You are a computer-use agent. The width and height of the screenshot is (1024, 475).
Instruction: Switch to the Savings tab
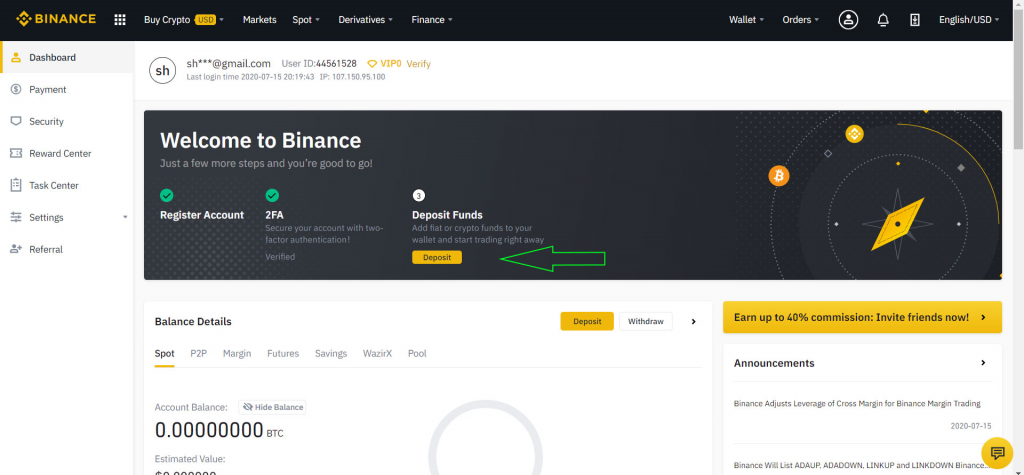click(331, 353)
